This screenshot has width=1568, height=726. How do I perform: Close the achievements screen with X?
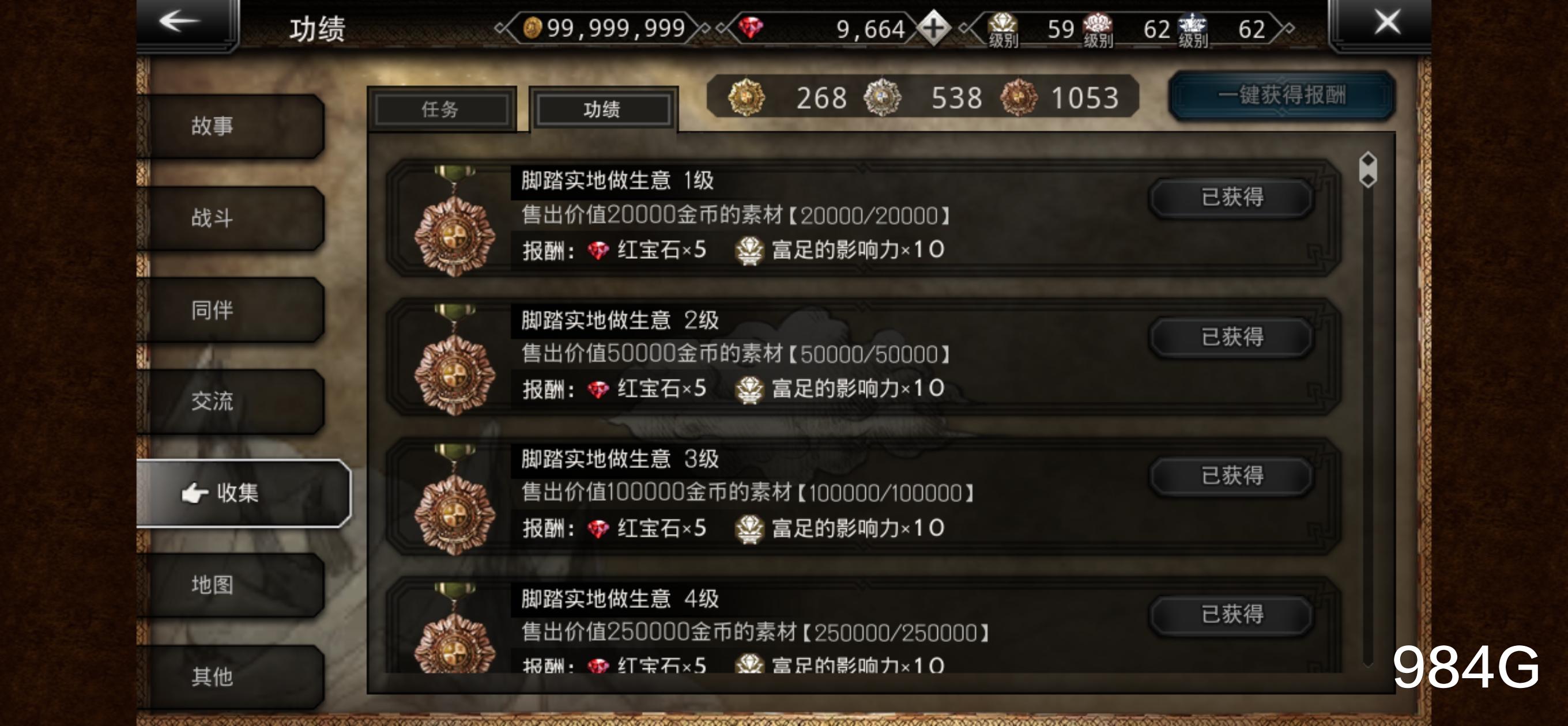(1387, 22)
